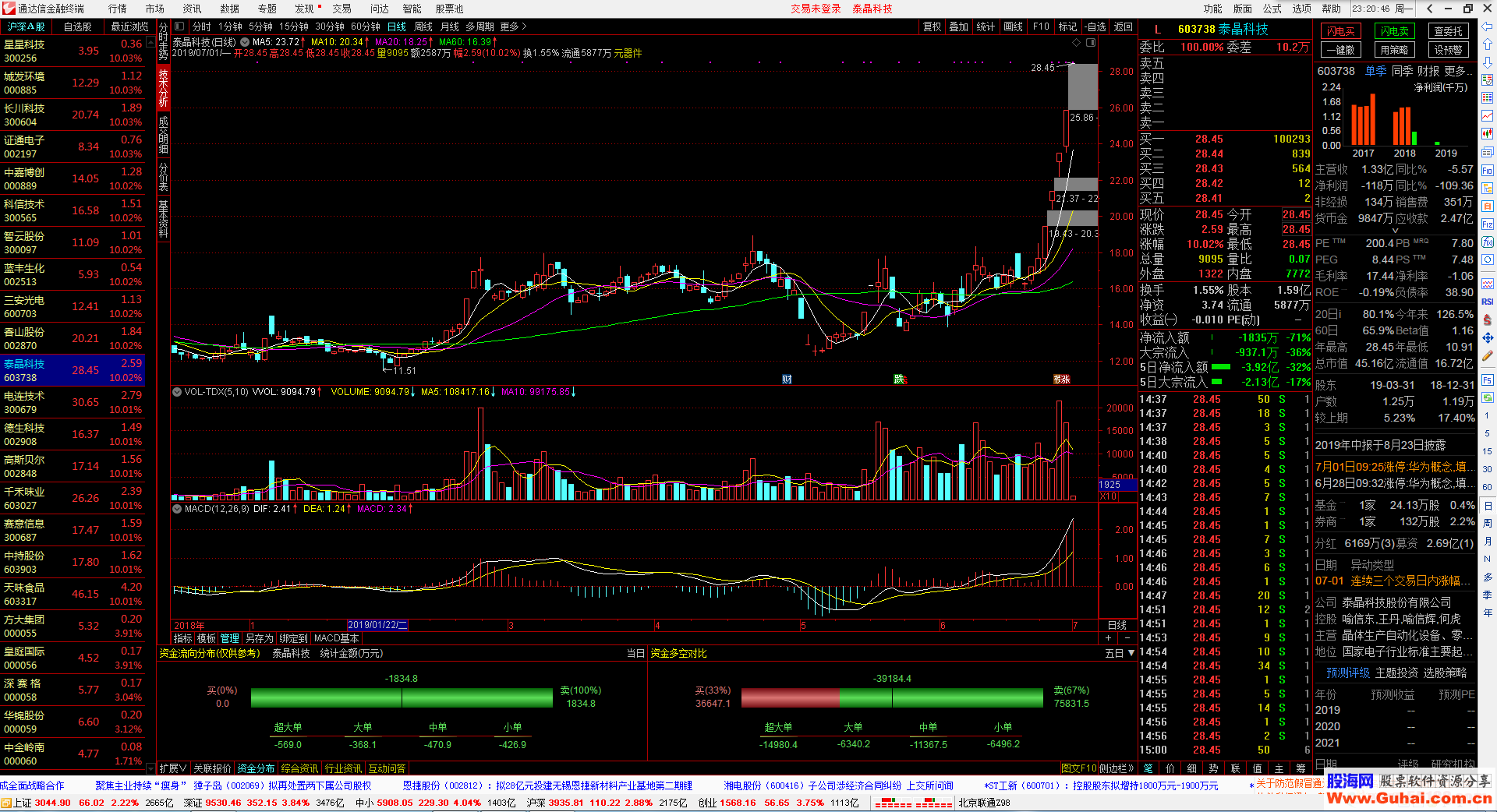Select the pencil drawing tool icon
Image resolution: width=1497 pixels, height=812 pixels.
tap(1488, 356)
